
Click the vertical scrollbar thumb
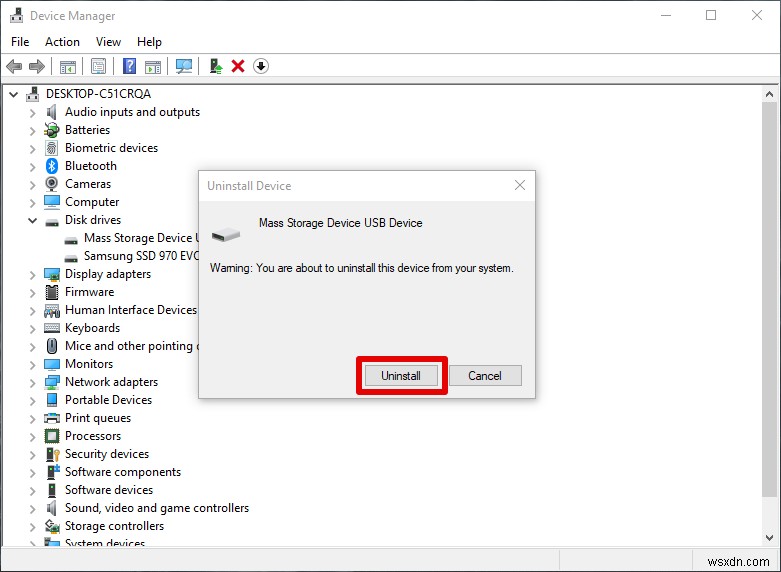click(x=769, y=299)
